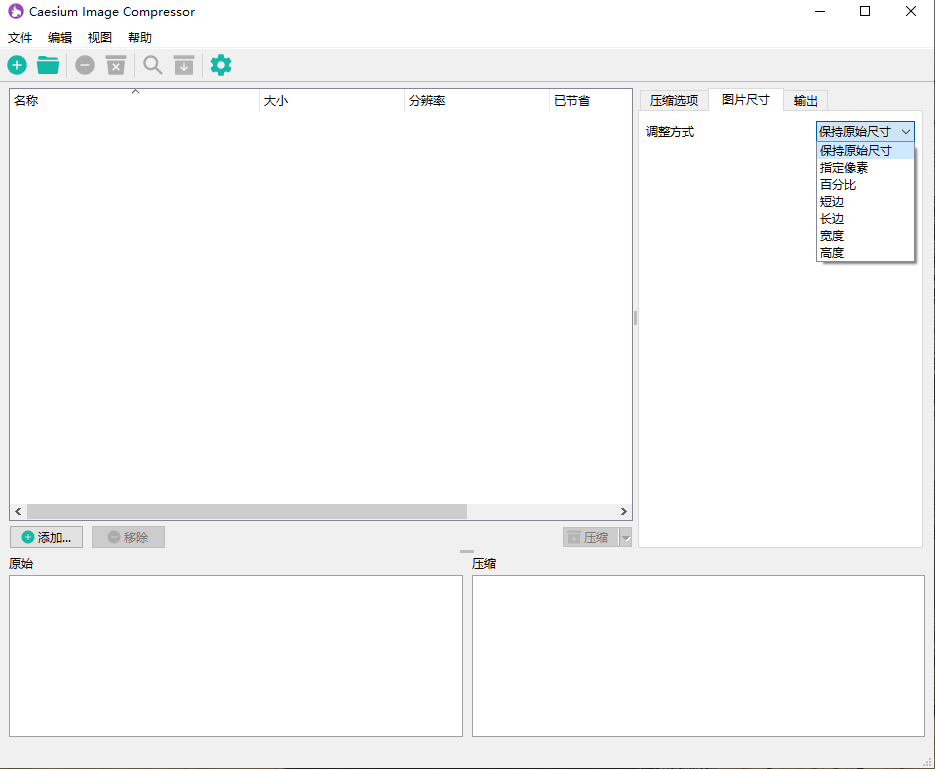The height and width of the screenshot is (769, 935).
Task: Click the Caesium app logo in title bar
Action: click(16, 12)
